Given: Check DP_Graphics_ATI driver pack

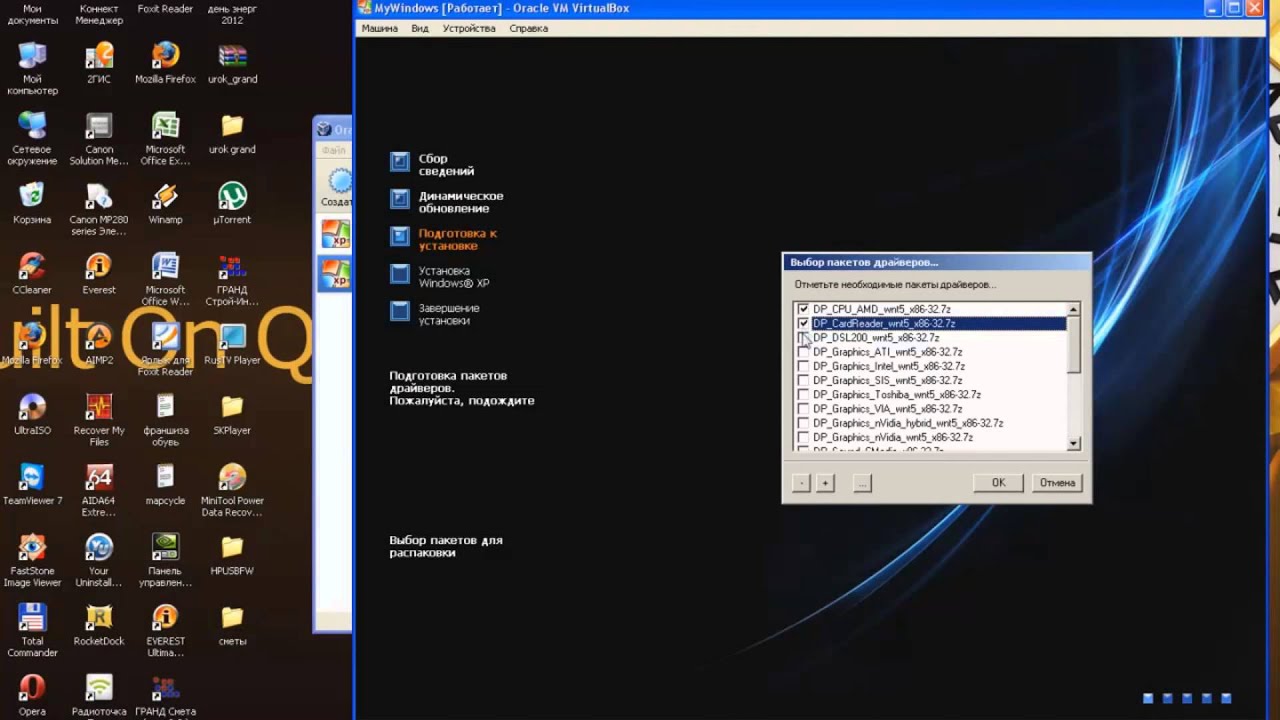Looking at the screenshot, I should click(x=803, y=352).
